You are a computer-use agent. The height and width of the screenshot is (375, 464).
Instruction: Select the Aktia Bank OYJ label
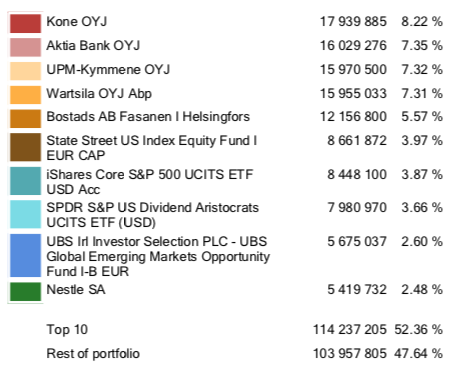pos(93,46)
